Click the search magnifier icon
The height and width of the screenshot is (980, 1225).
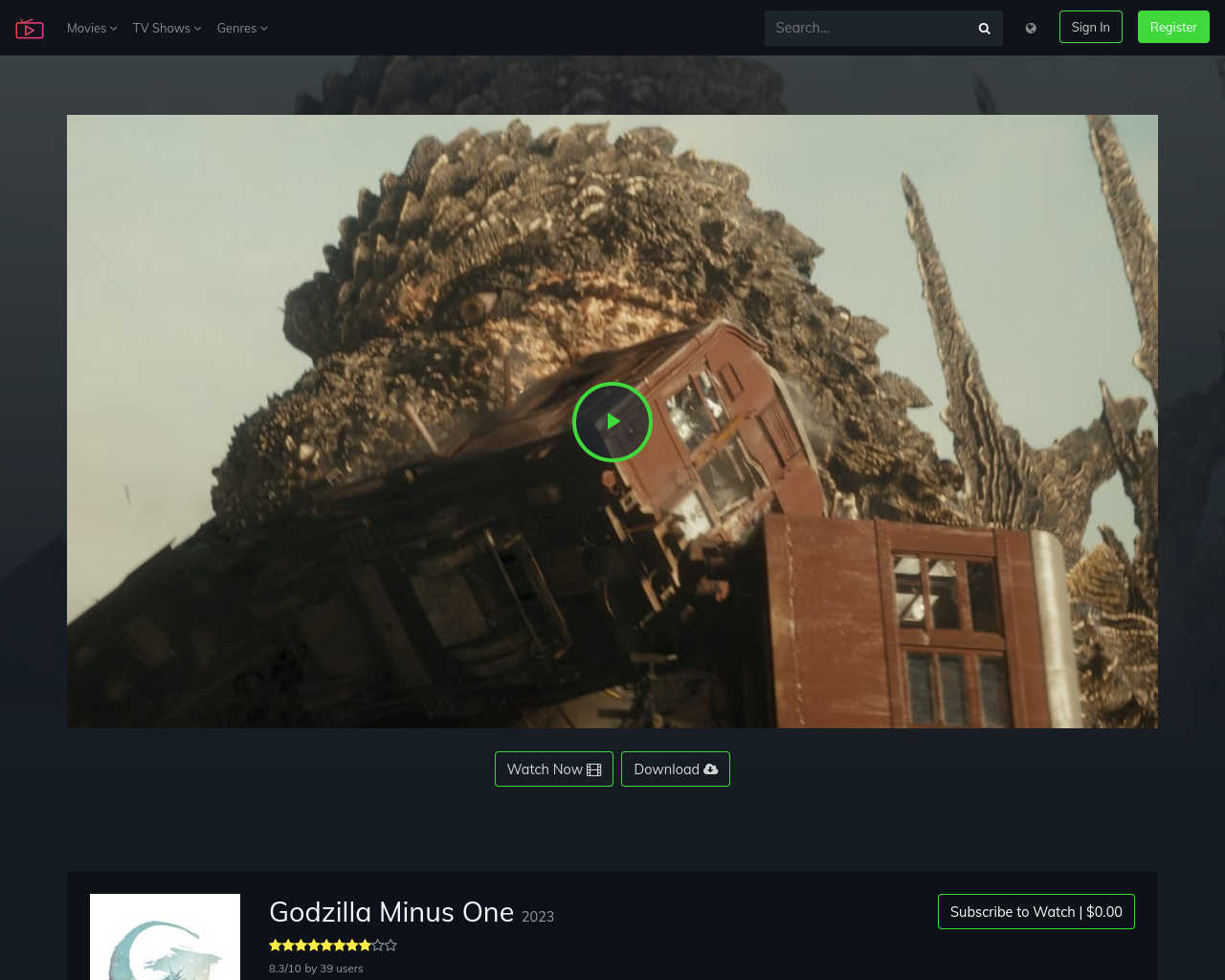(x=984, y=28)
